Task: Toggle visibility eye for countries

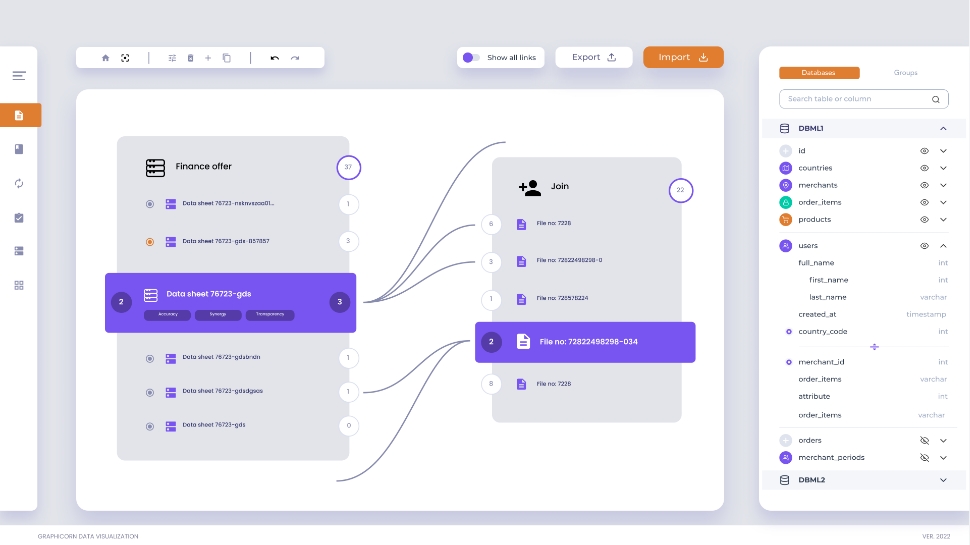Action: (x=924, y=168)
